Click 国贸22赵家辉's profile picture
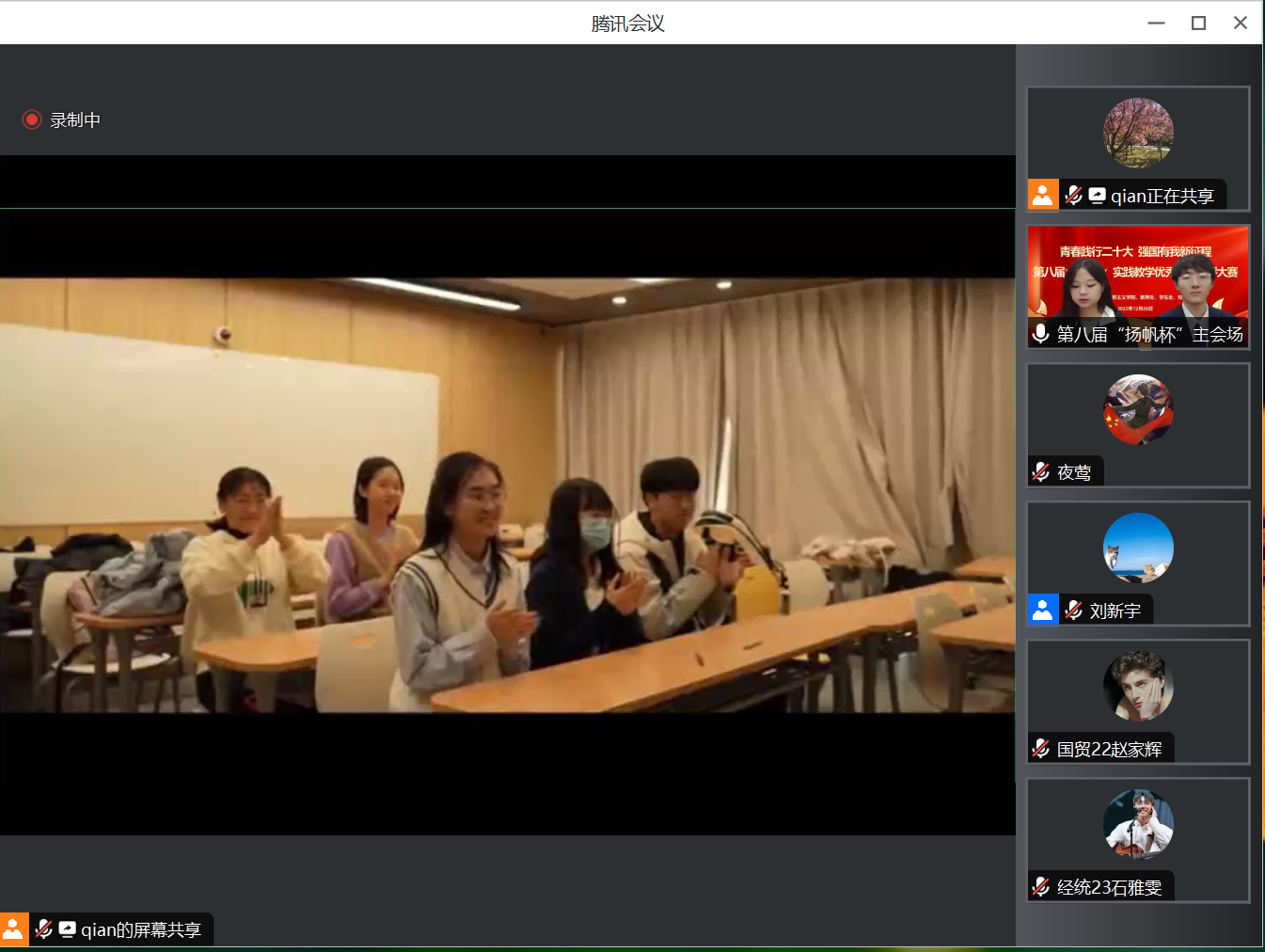The height and width of the screenshot is (952, 1265). [1137, 686]
